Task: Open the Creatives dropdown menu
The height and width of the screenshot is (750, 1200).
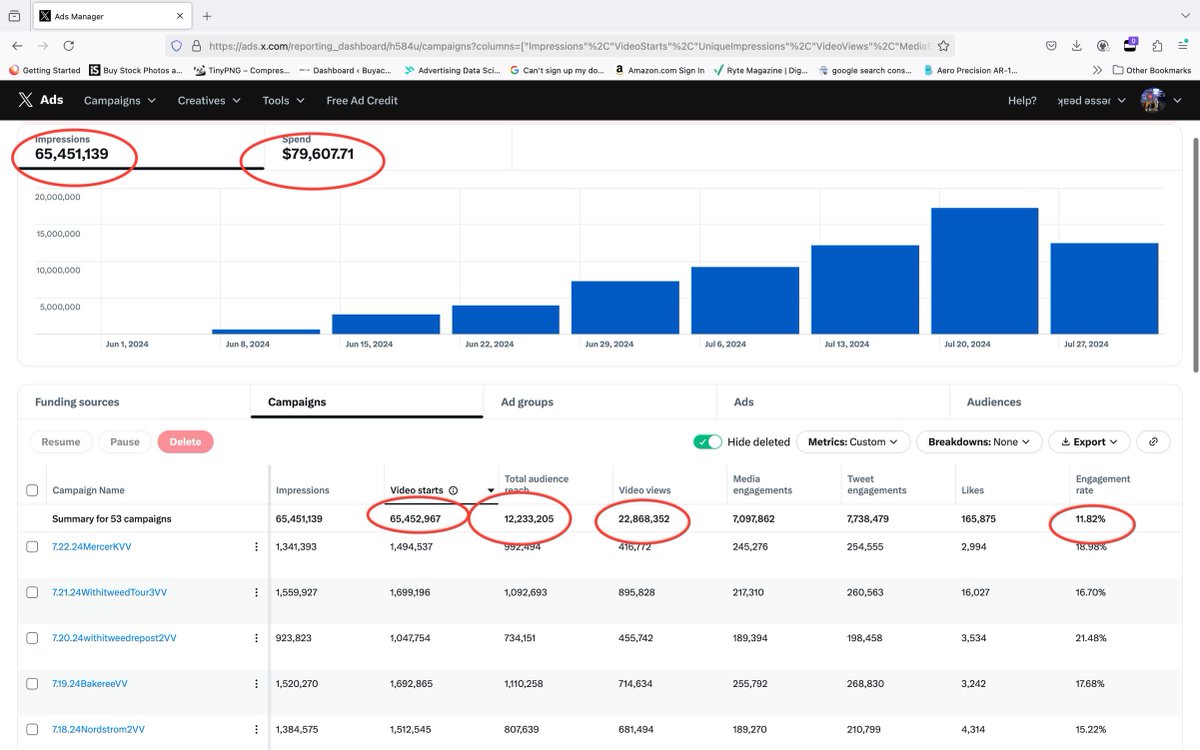Action: coord(209,100)
